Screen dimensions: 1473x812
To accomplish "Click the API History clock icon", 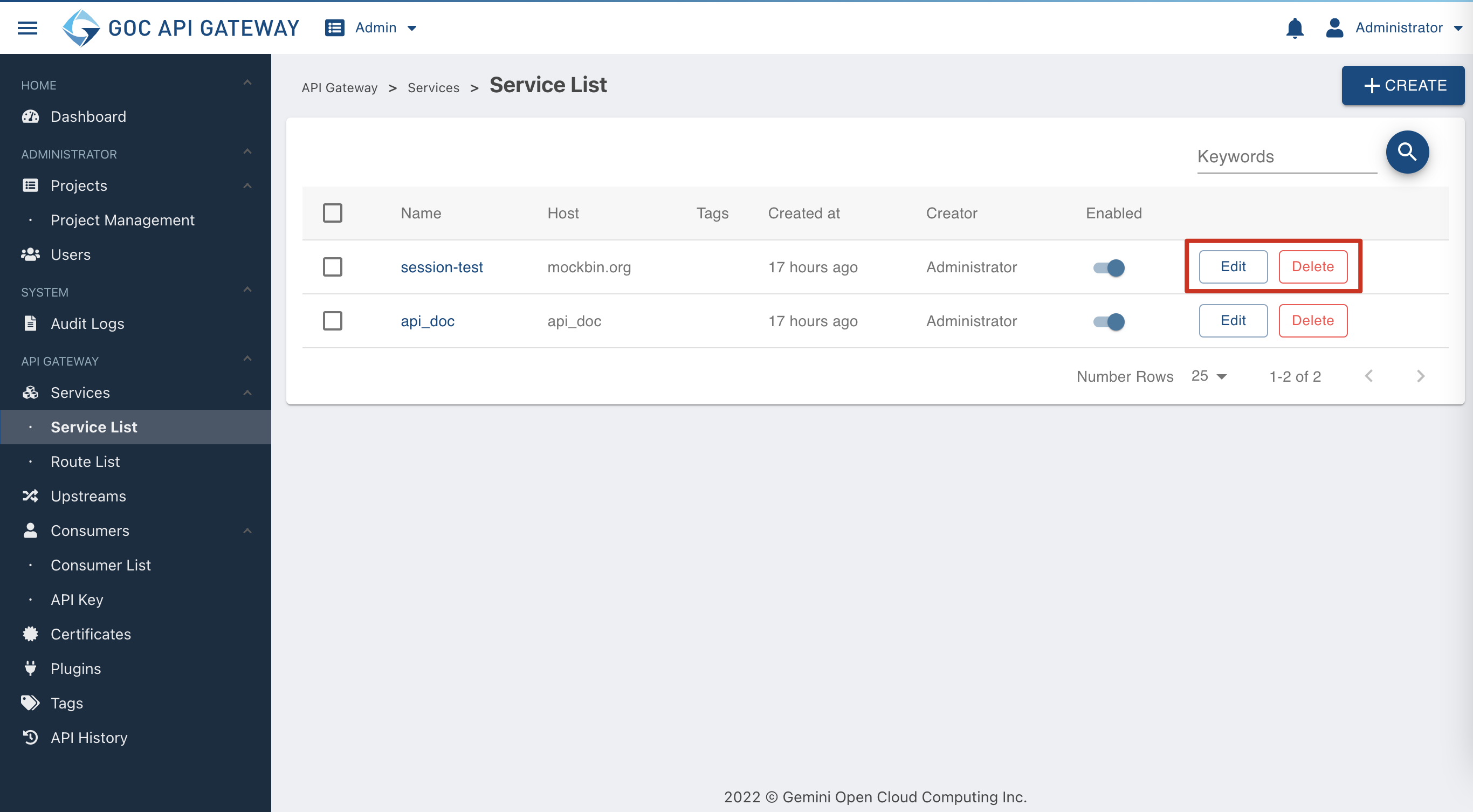I will [x=30, y=737].
